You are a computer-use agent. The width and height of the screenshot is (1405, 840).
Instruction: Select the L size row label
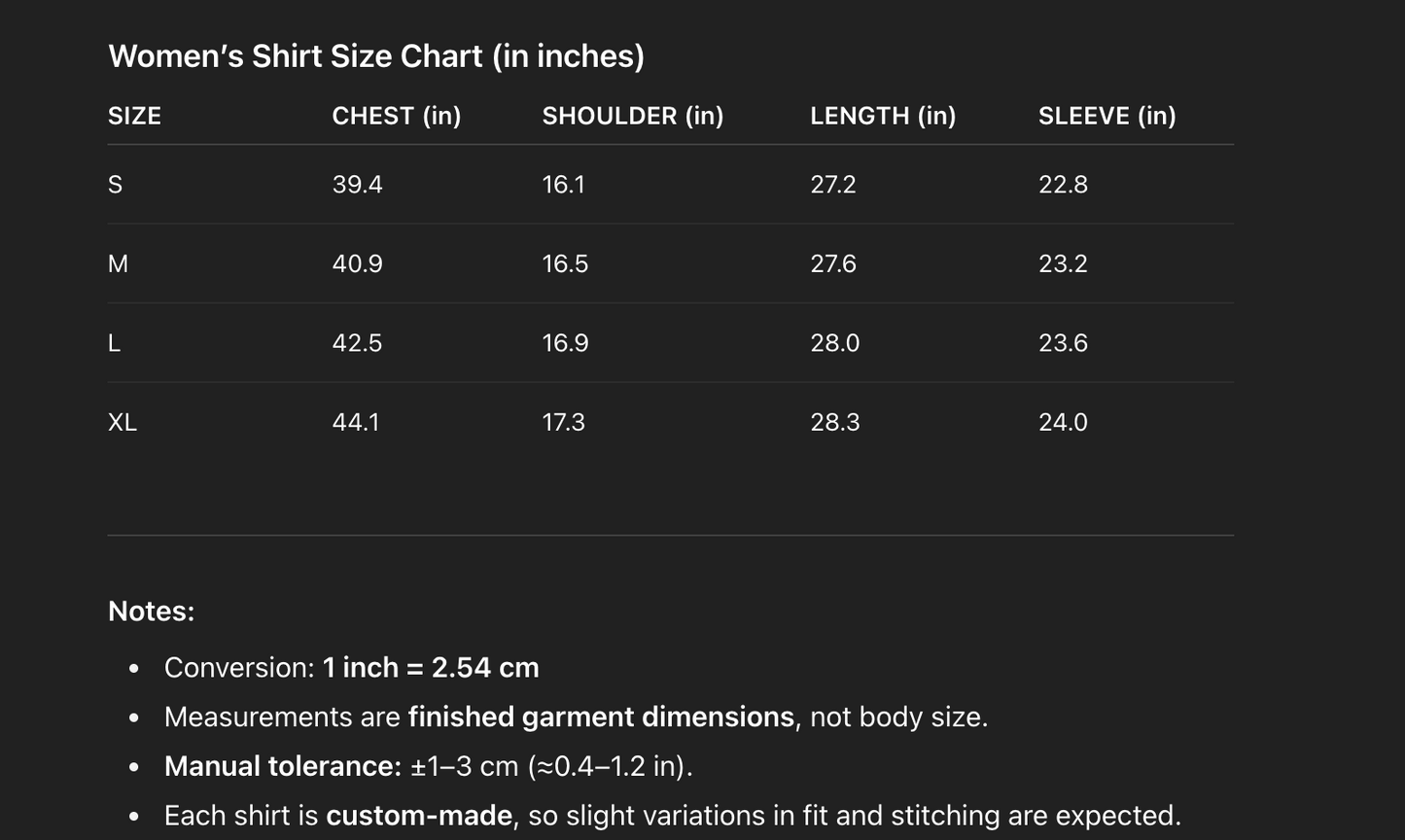[x=114, y=343]
